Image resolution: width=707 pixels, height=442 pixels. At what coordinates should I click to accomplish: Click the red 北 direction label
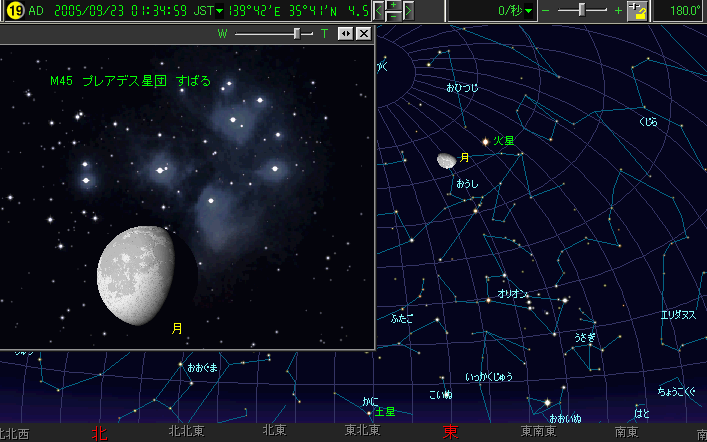point(99,432)
